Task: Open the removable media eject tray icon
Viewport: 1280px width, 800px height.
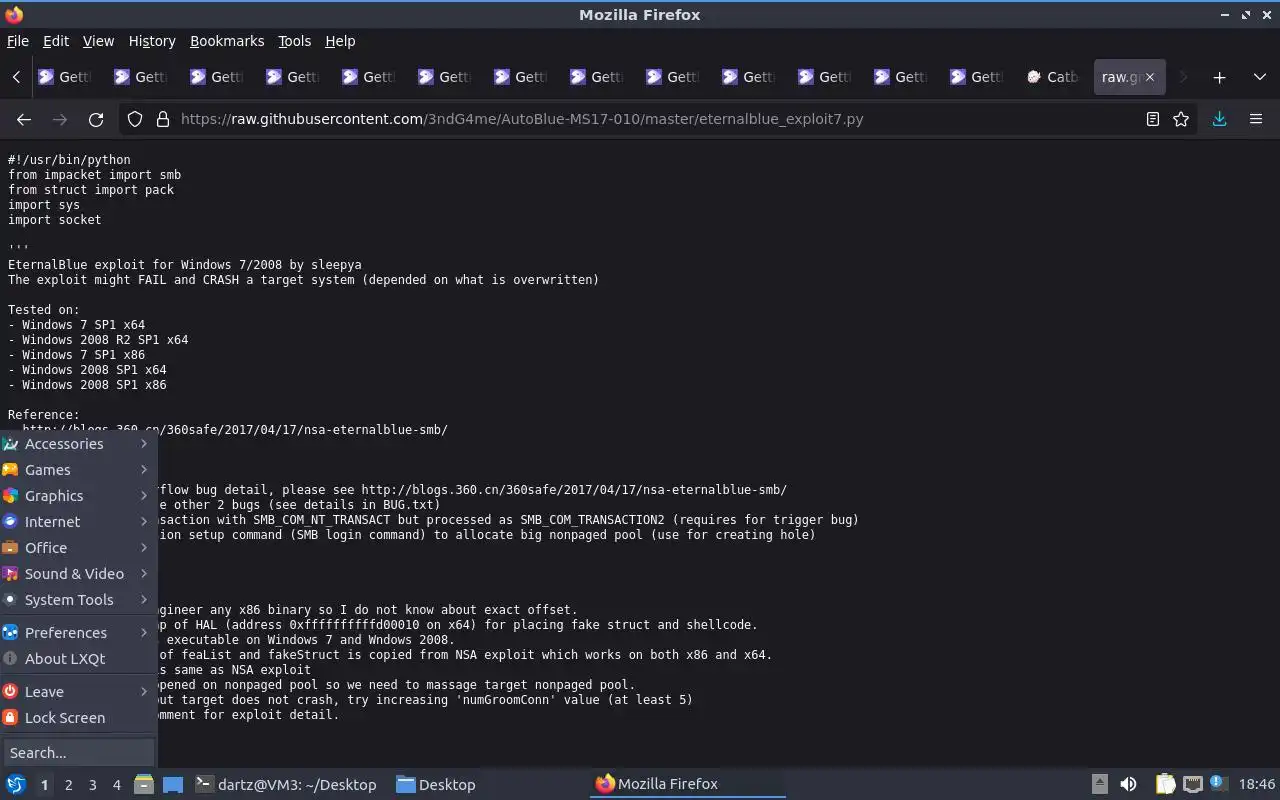Action: (x=1099, y=784)
